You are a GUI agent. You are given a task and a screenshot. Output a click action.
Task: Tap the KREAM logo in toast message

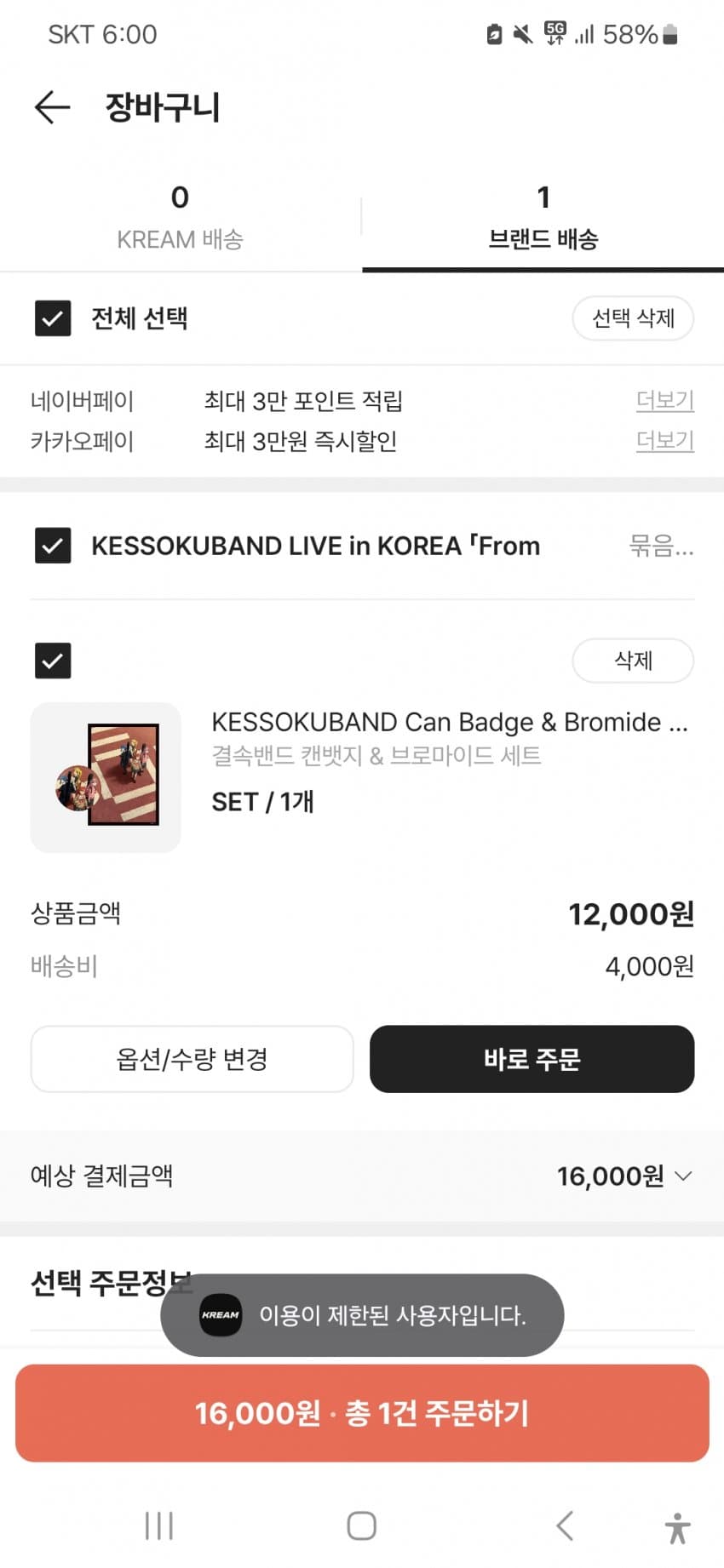[x=221, y=1315]
